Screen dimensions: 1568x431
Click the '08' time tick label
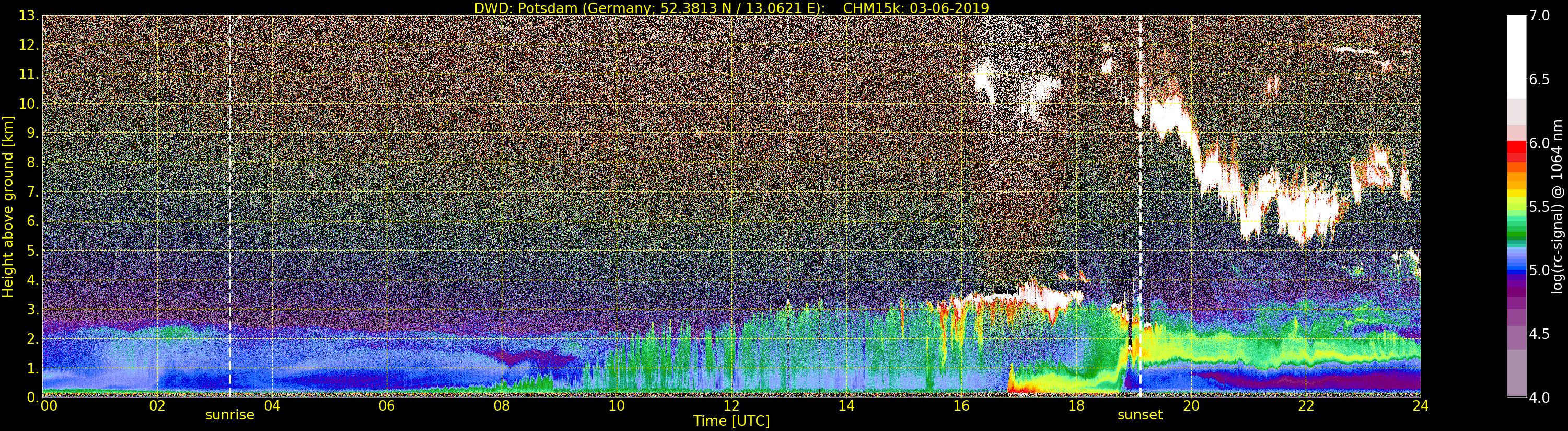tap(502, 405)
